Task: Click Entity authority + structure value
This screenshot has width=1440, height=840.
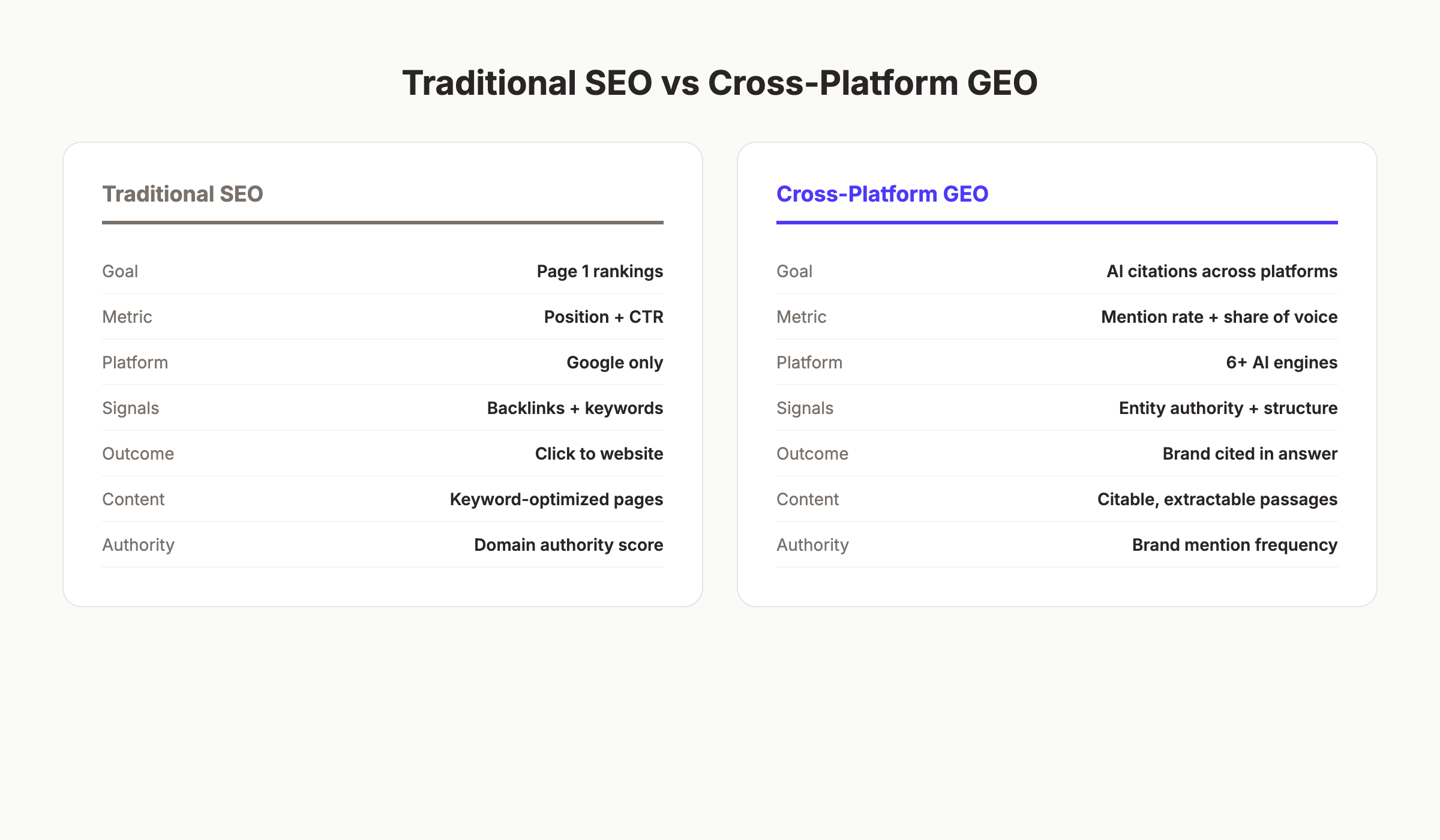Action: pyautogui.click(x=1228, y=408)
